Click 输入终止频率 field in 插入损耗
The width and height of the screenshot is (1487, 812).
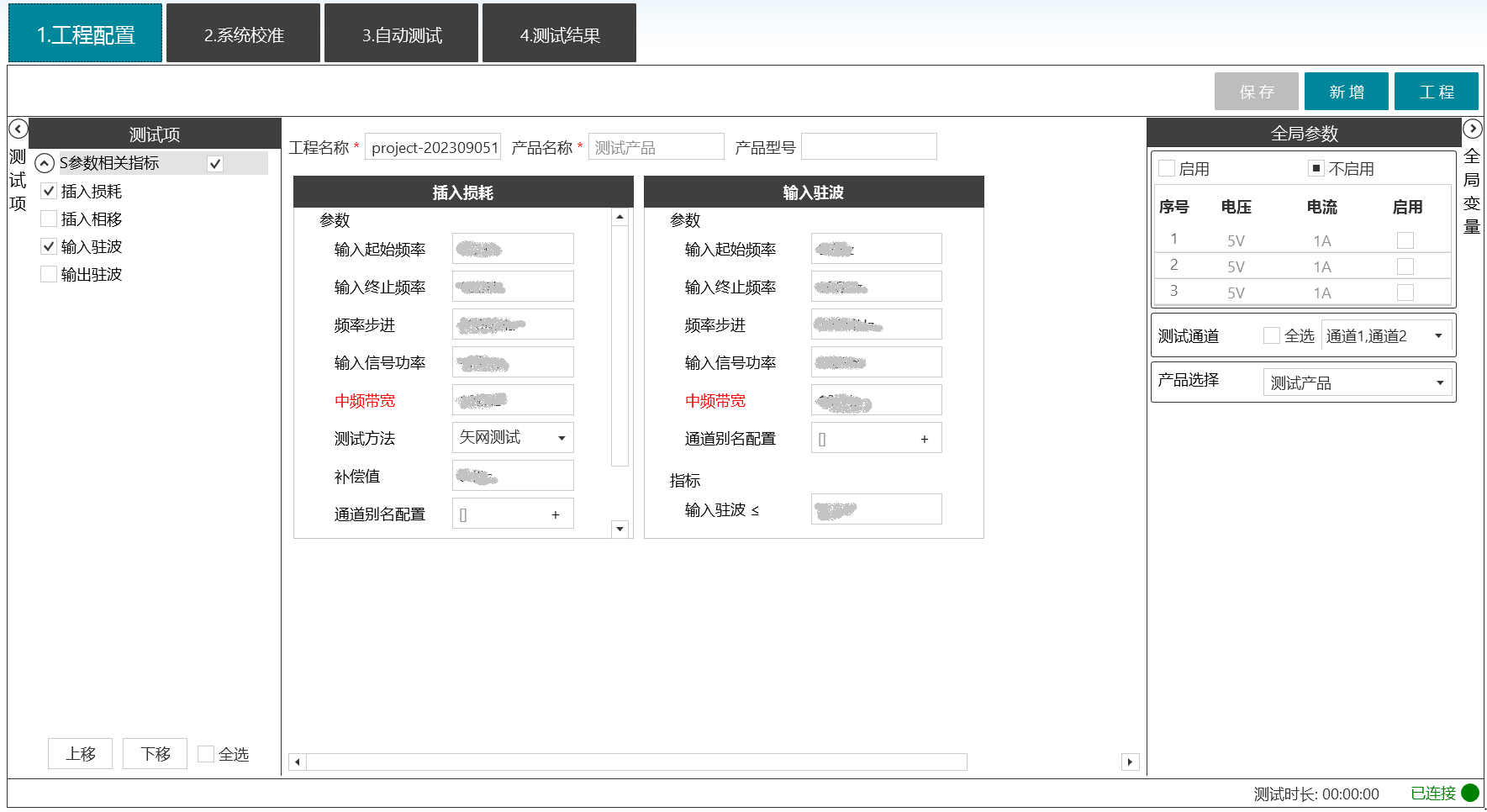click(x=513, y=287)
